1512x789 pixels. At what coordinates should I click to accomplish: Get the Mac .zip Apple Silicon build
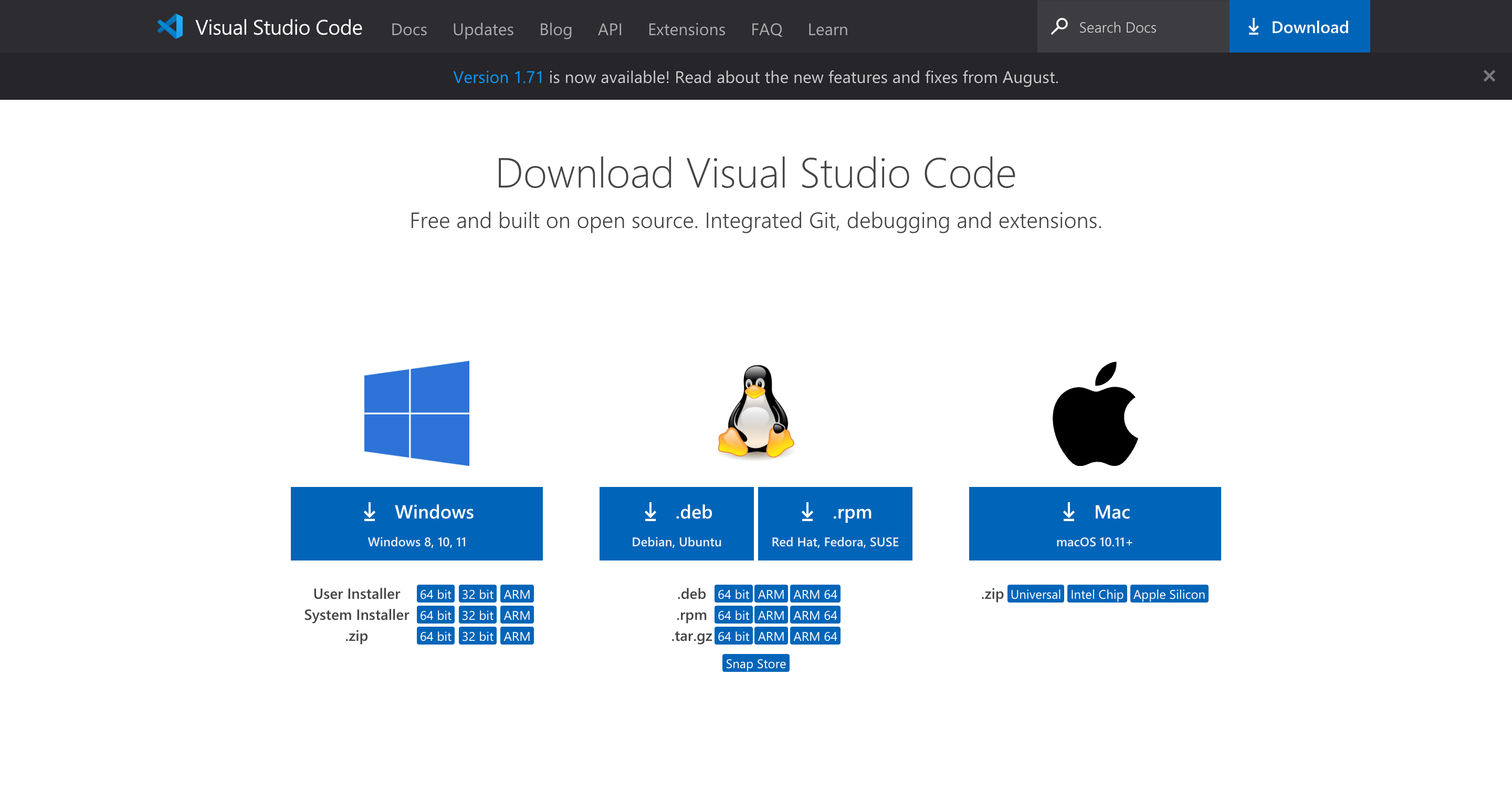[x=1169, y=594]
